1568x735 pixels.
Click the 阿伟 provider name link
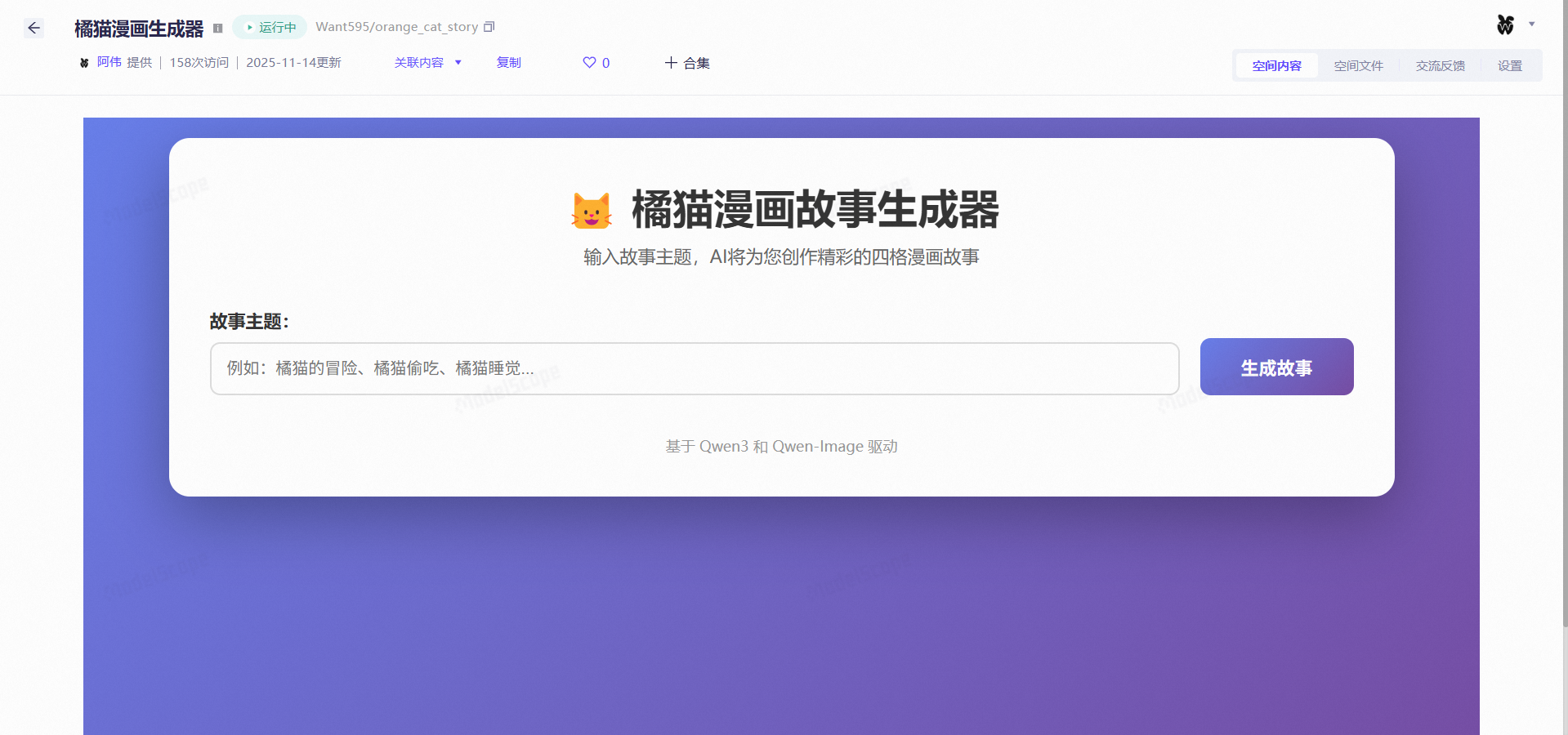pyautogui.click(x=109, y=62)
